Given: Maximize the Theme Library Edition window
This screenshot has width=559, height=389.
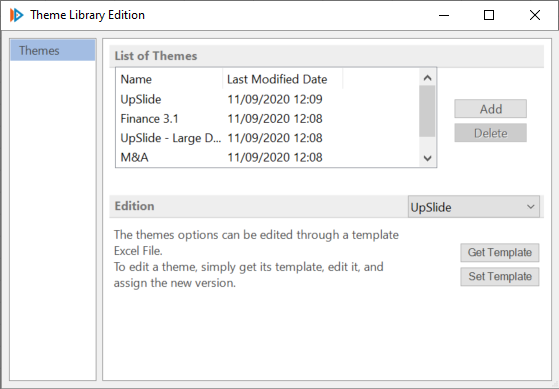Looking at the screenshot, I should coord(489,15).
